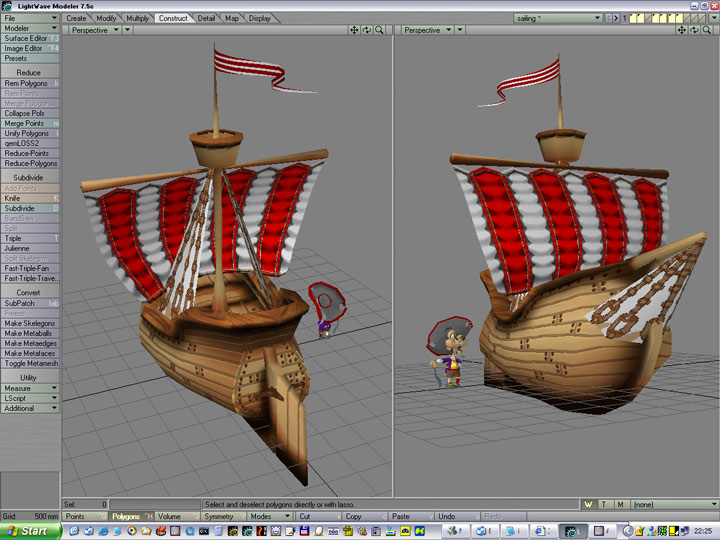Click Merge Points

30,123
